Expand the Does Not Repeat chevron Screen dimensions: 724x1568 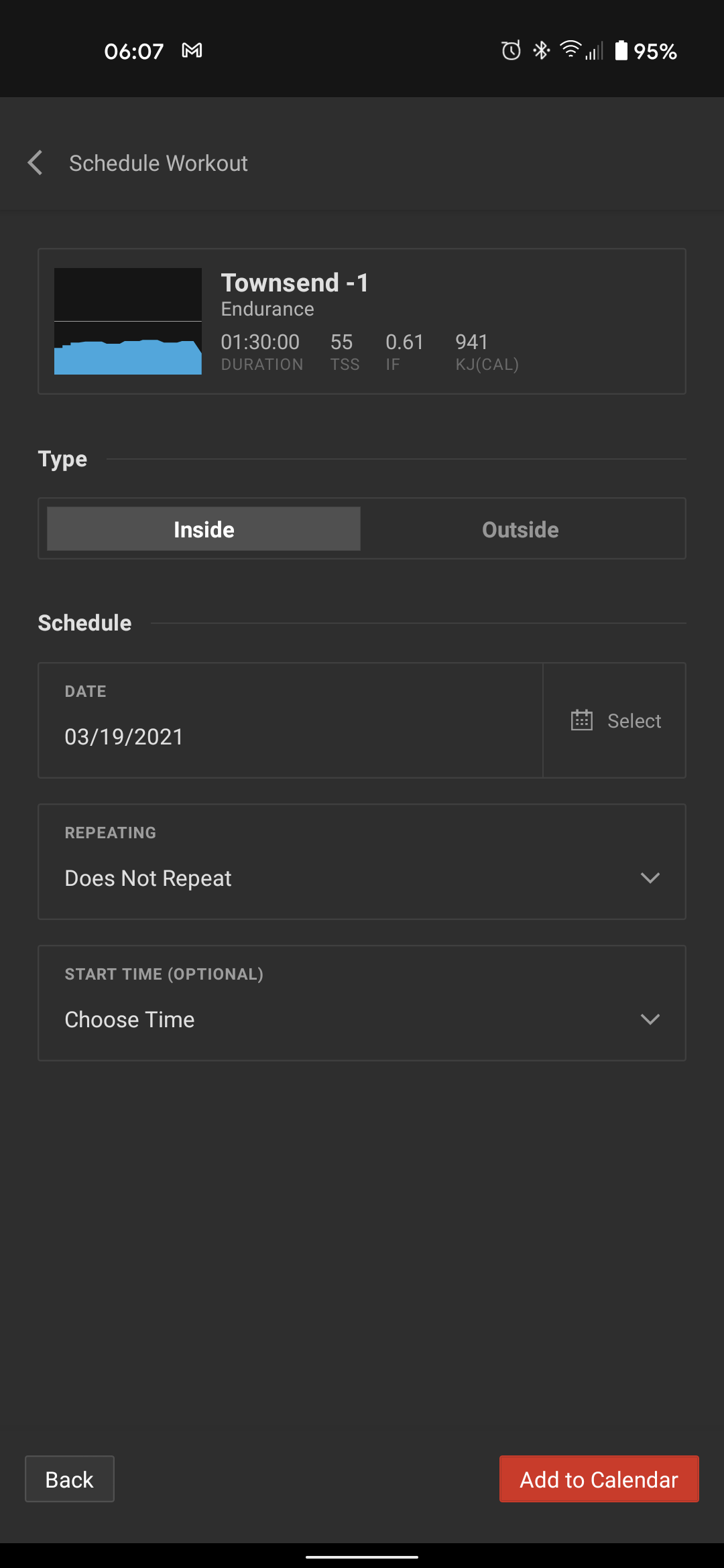click(650, 878)
